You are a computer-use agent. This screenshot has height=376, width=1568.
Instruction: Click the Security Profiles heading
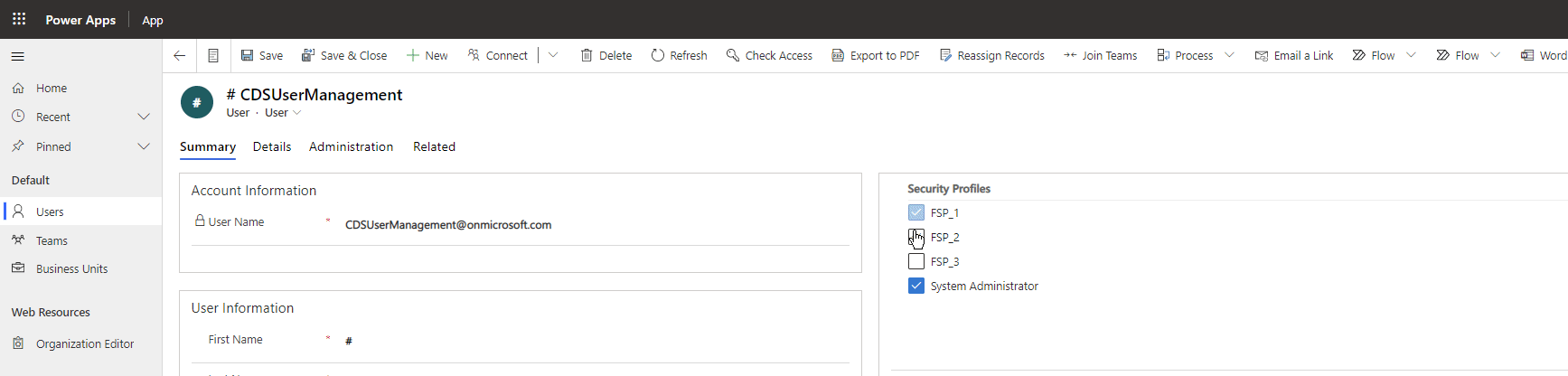pos(949,189)
